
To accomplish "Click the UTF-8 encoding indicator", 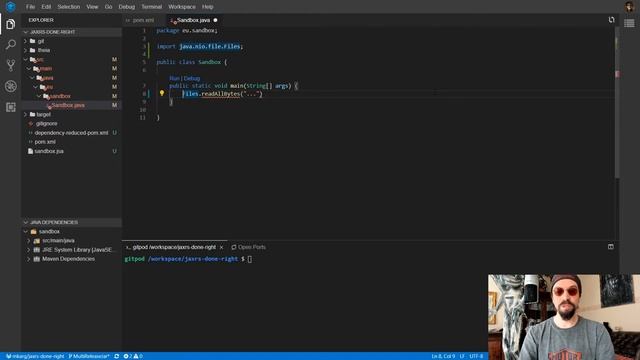I will tap(476, 356).
